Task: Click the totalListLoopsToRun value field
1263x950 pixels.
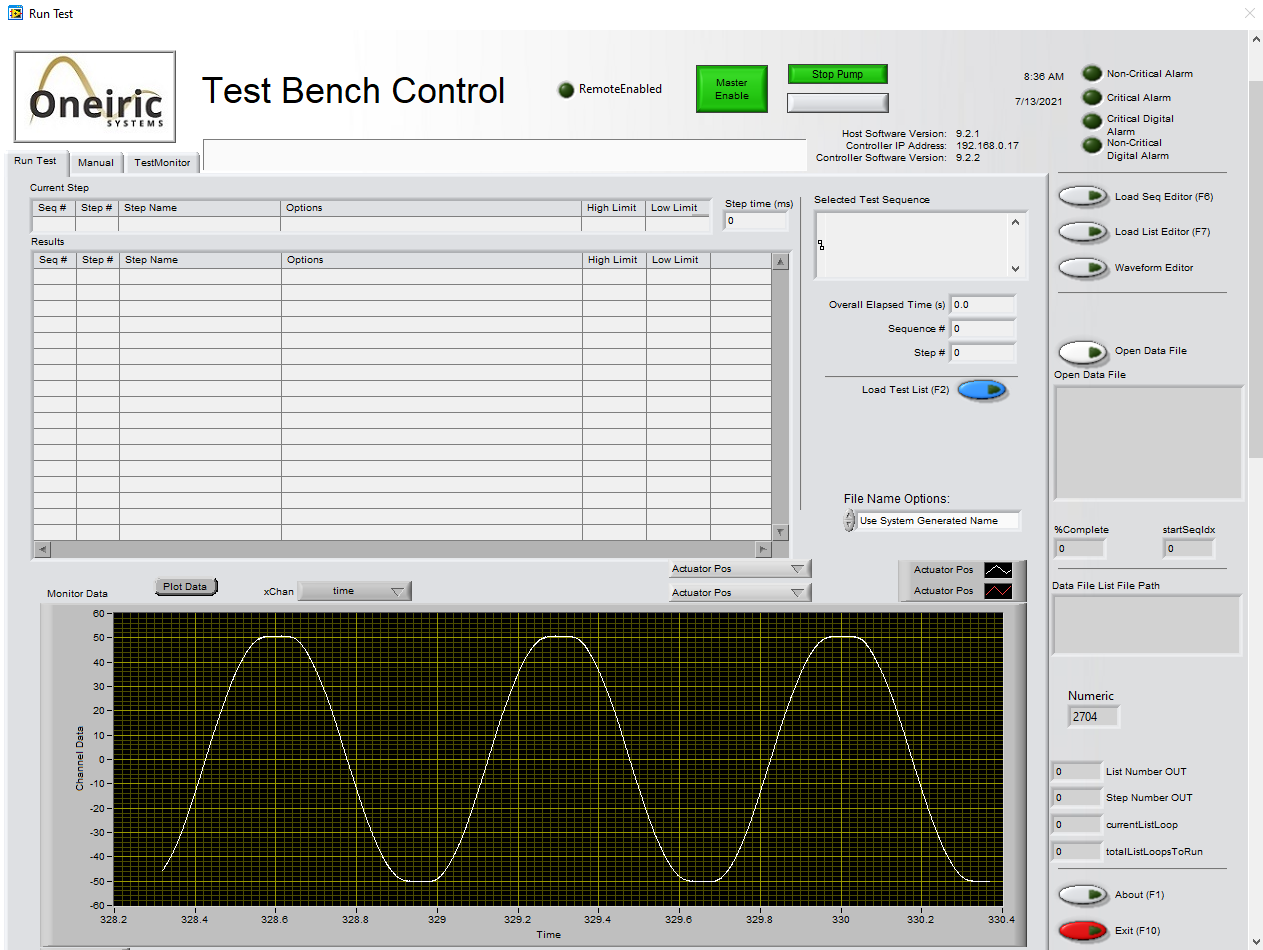Action: pos(1076,852)
